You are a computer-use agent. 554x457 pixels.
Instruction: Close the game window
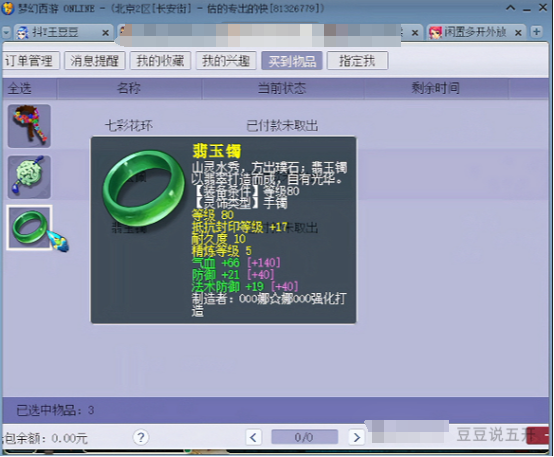click(x=543, y=7)
